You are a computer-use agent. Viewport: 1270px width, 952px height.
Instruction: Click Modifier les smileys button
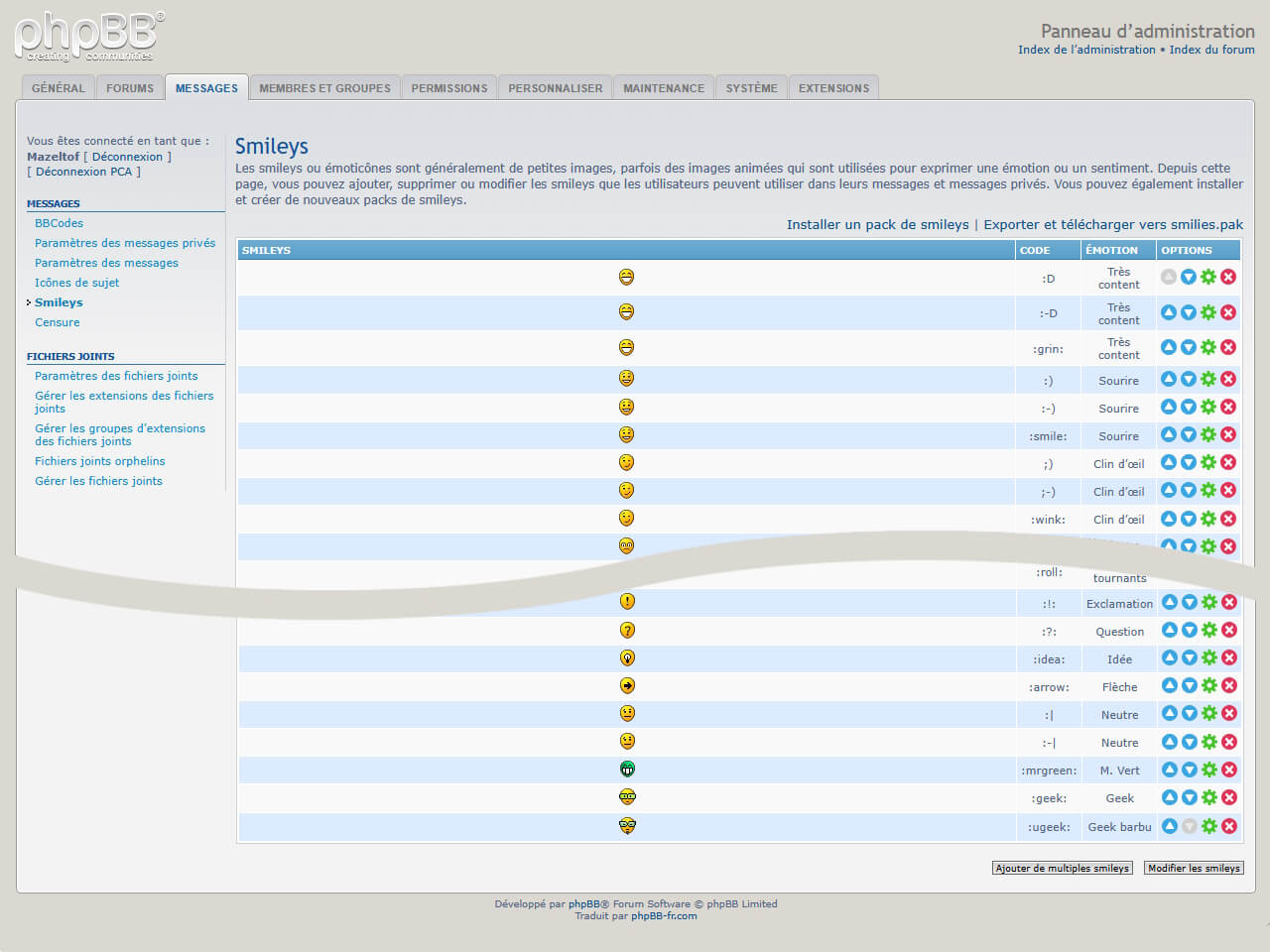point(1194,868)
